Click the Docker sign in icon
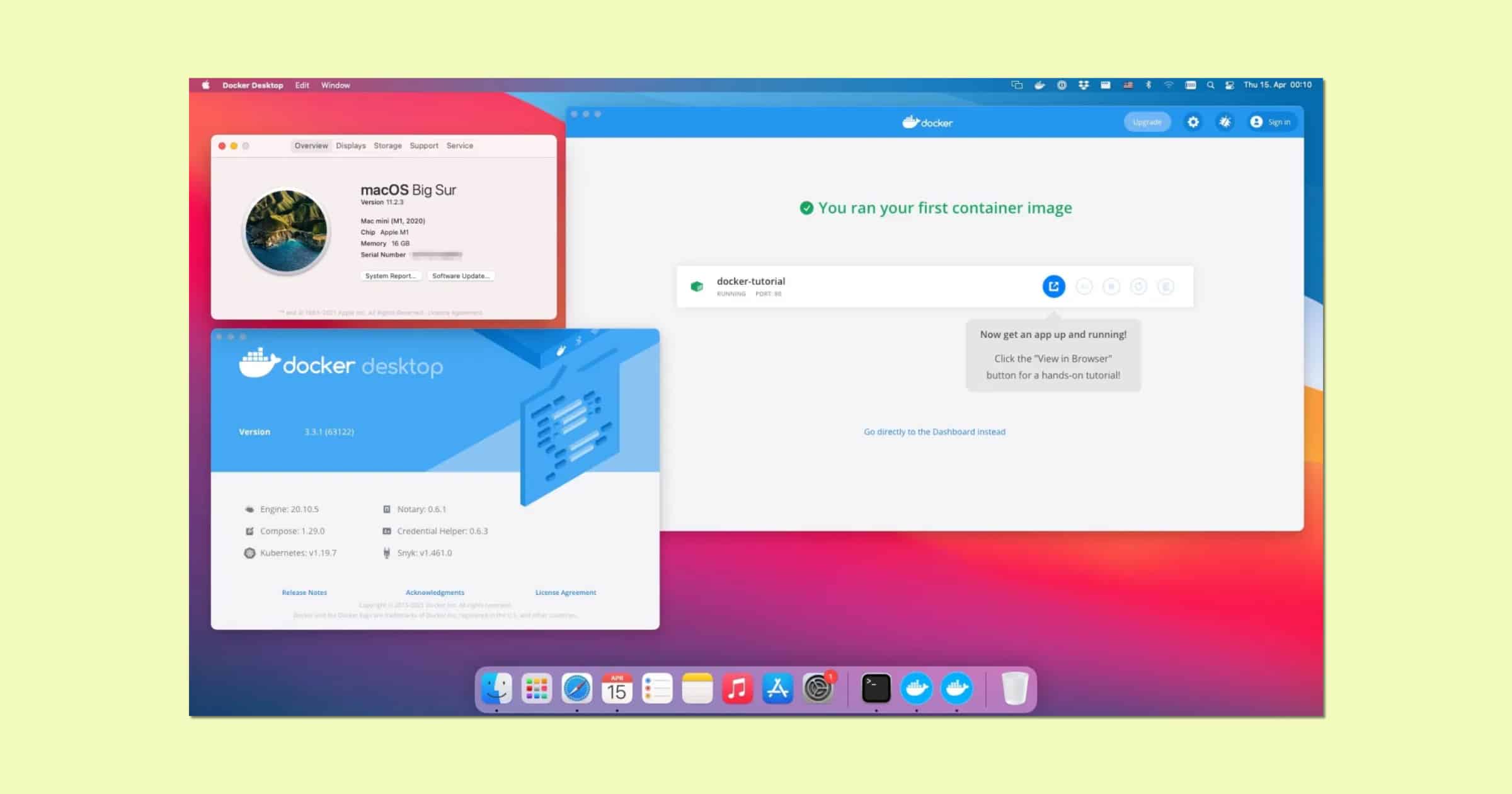This screenshot has width=1512, height=794. tap(1258, 122)
